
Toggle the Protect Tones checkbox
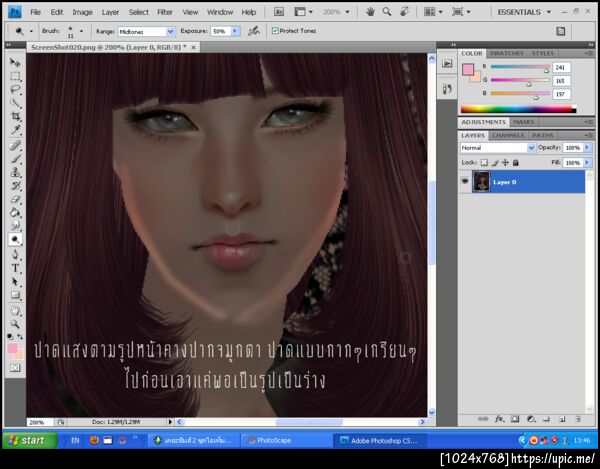(275, 31)
